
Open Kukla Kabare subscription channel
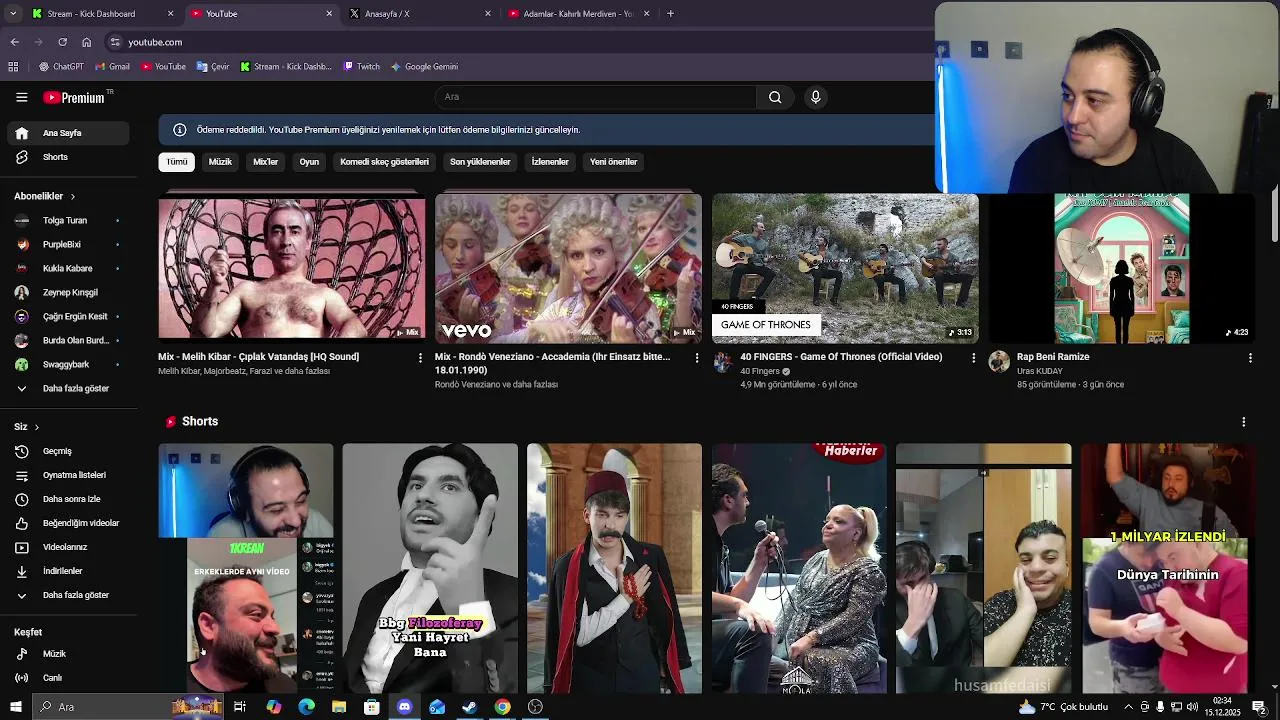[66, 268]
